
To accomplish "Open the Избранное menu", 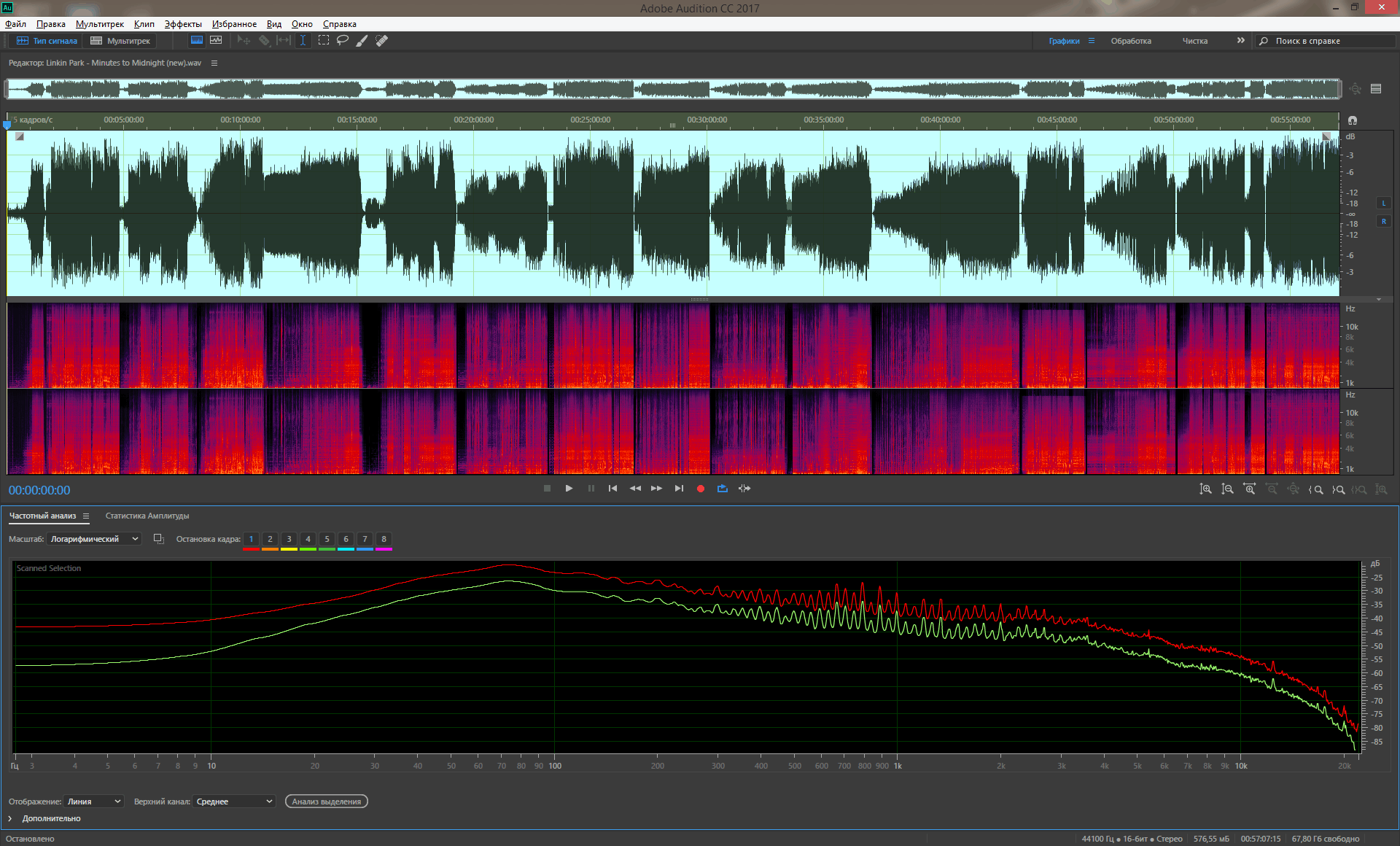I will (x=234, y=23).
